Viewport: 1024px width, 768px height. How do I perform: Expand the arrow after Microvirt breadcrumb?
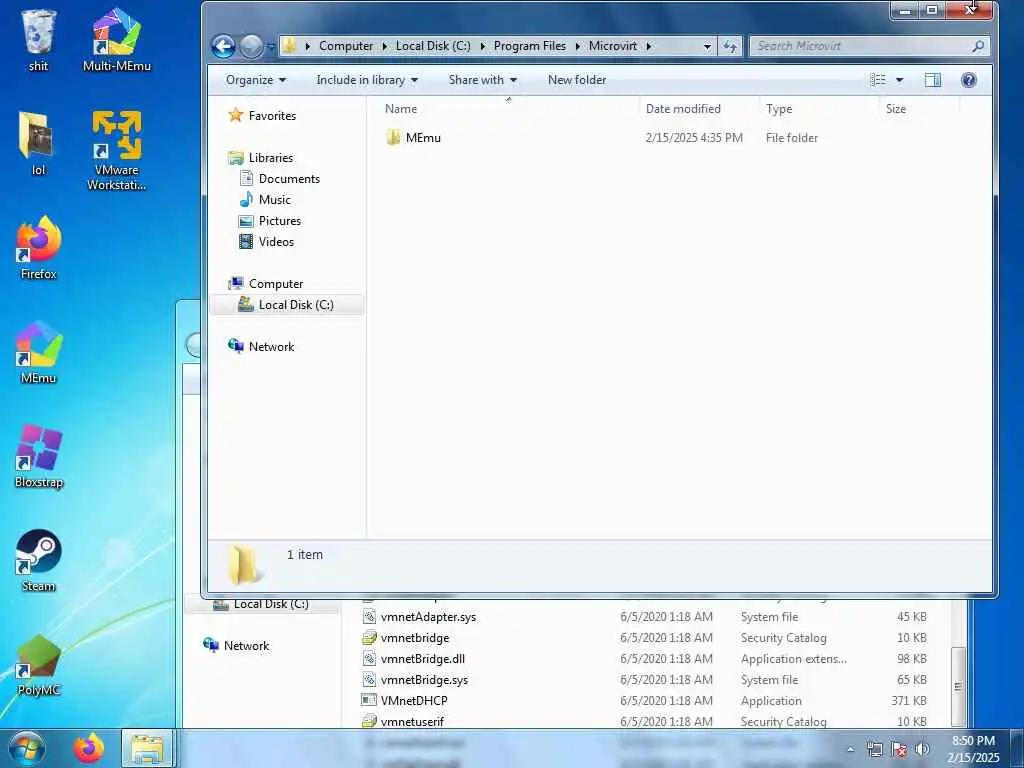[x=648, y=46]
